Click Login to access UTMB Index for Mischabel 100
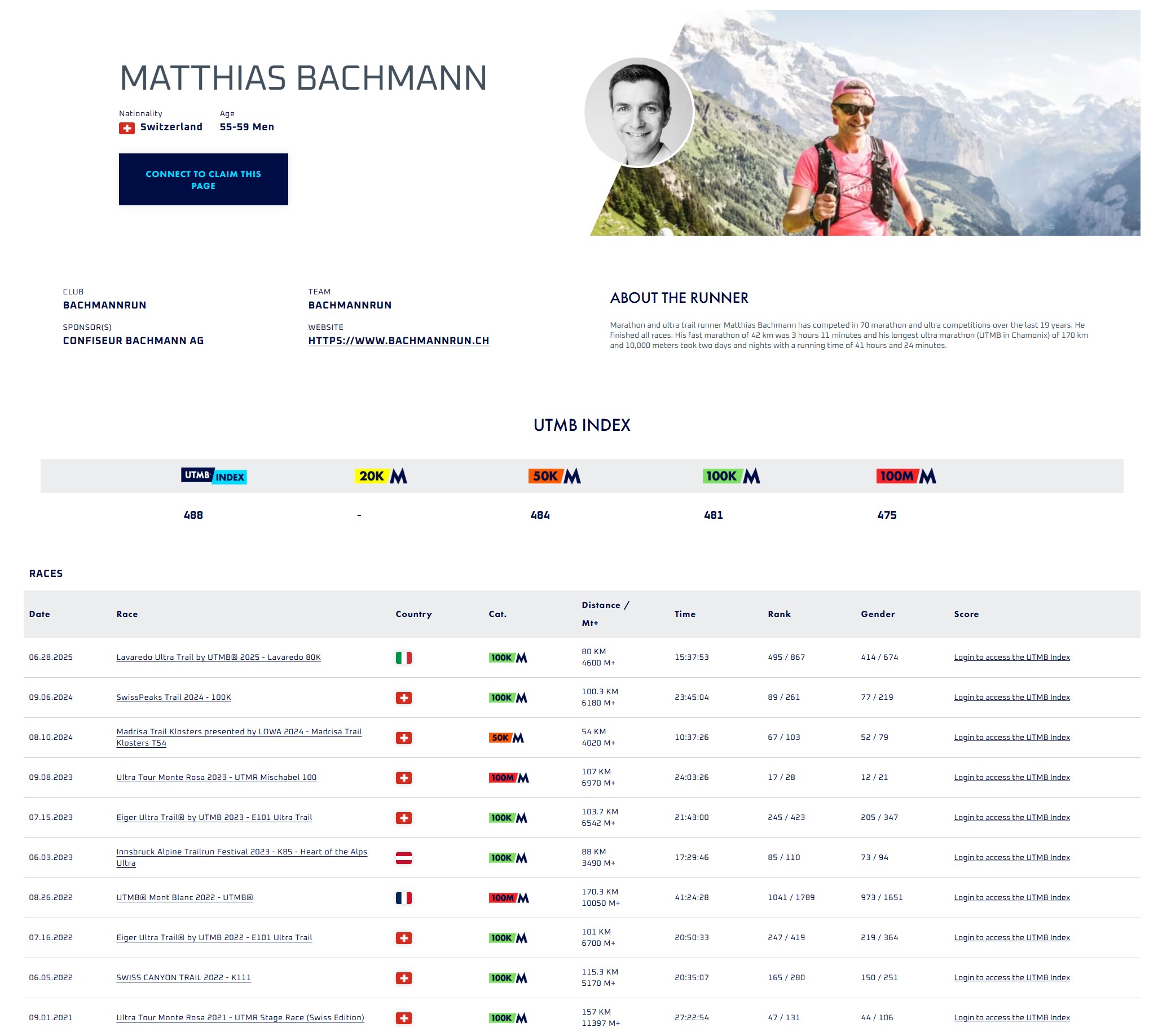This screenshot has height=1036, width=1158. 1012,778
